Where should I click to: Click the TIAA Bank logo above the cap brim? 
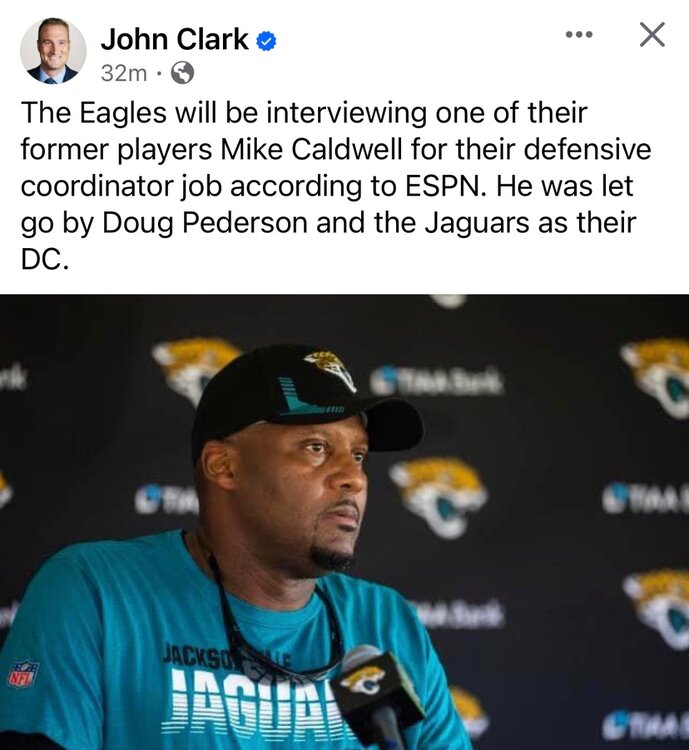coord(436,381)
